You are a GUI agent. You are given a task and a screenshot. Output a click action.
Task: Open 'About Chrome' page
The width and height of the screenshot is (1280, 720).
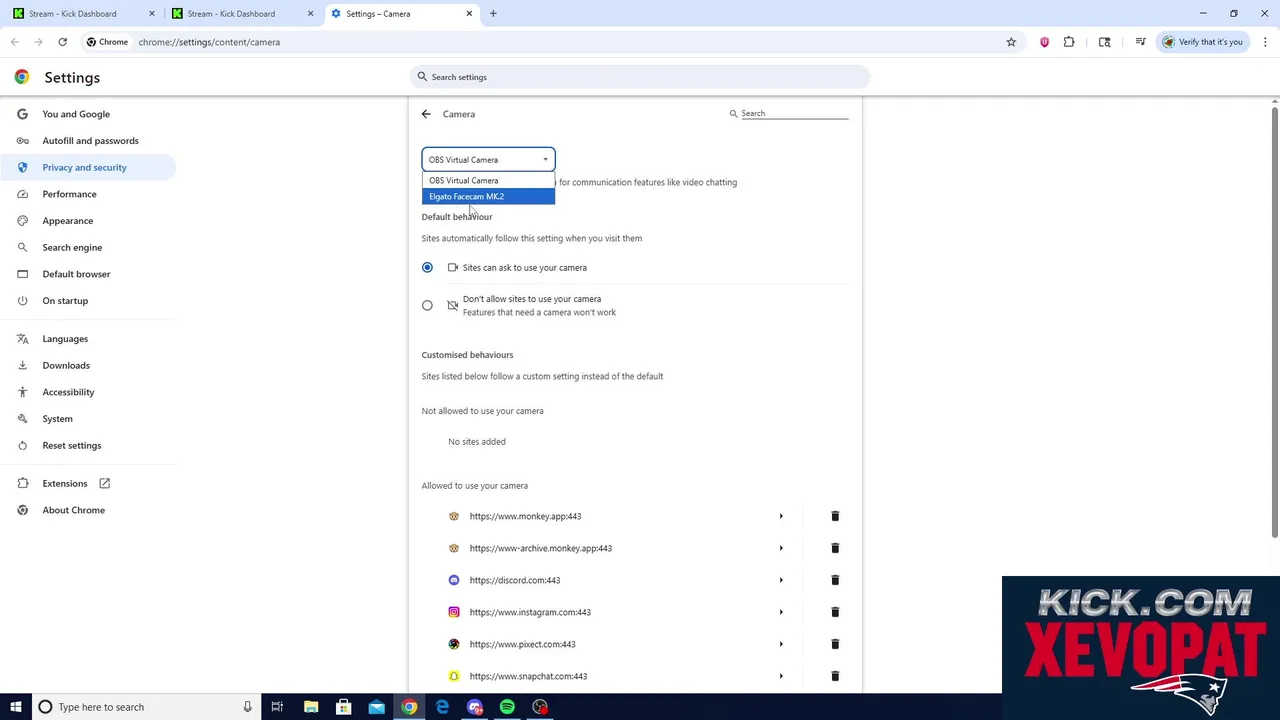coord(88,510)
